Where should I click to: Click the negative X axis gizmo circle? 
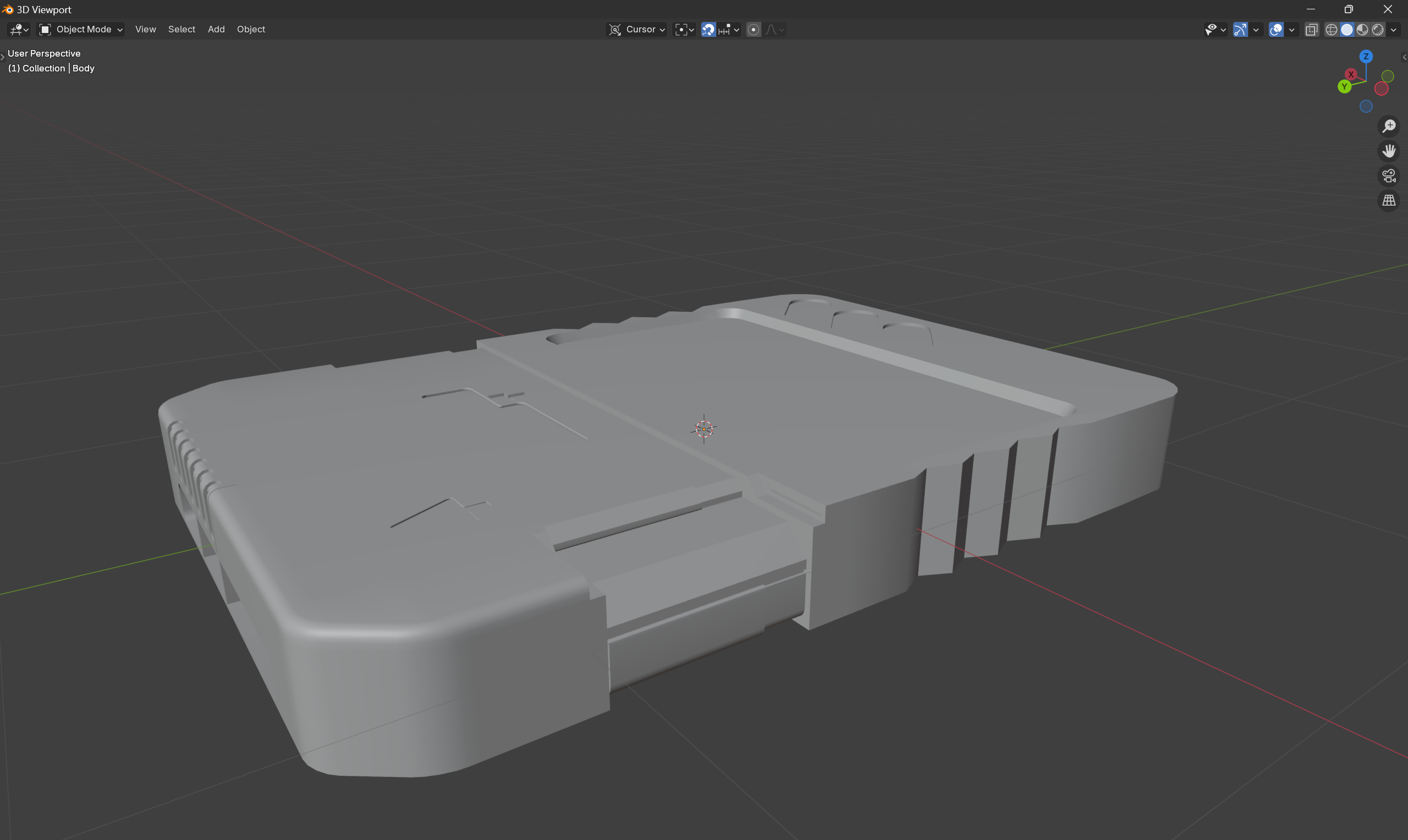[1381, 89]
